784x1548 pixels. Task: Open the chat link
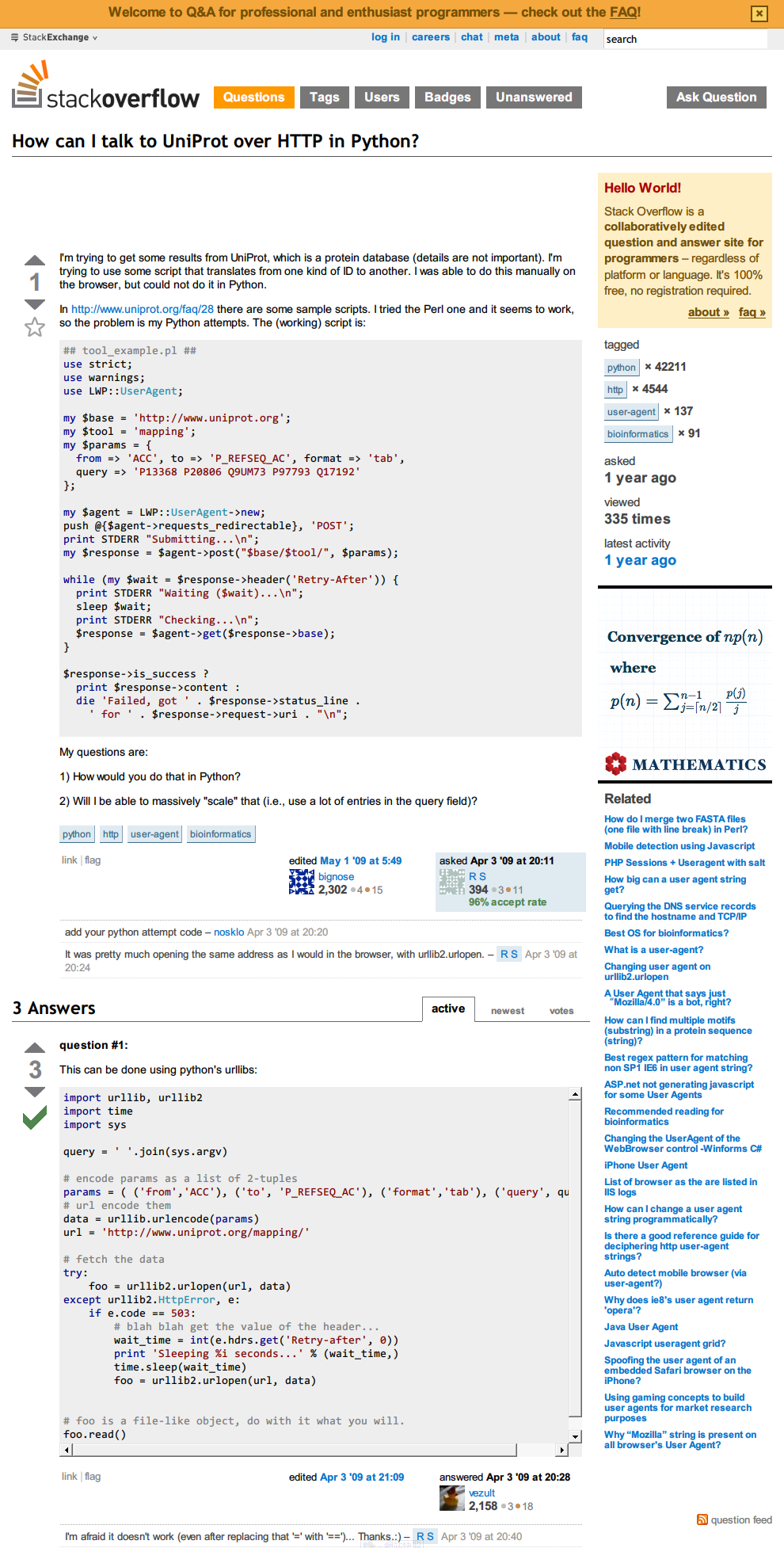(x=472, y=37)
